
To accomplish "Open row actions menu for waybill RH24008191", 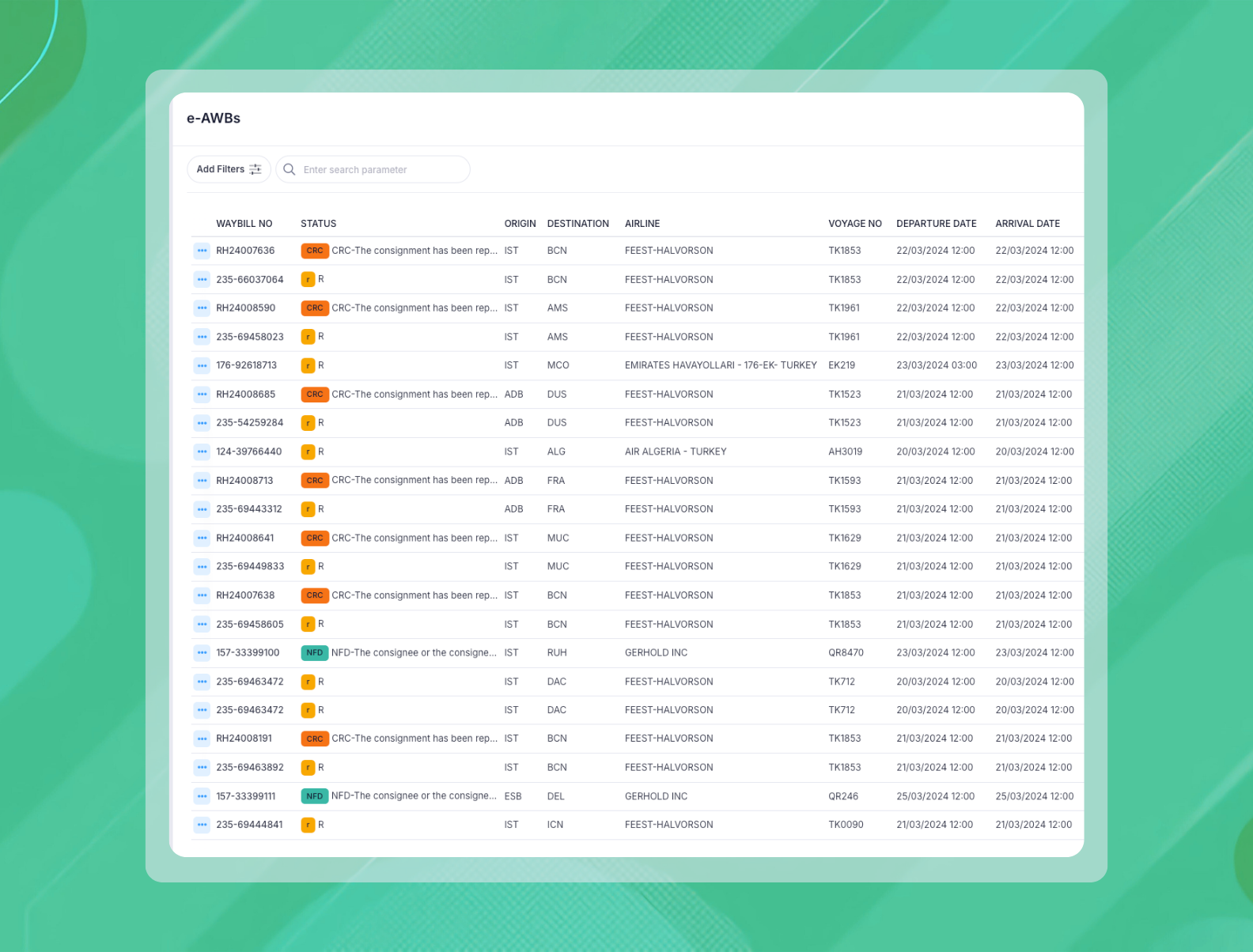I will coord(202,739).
